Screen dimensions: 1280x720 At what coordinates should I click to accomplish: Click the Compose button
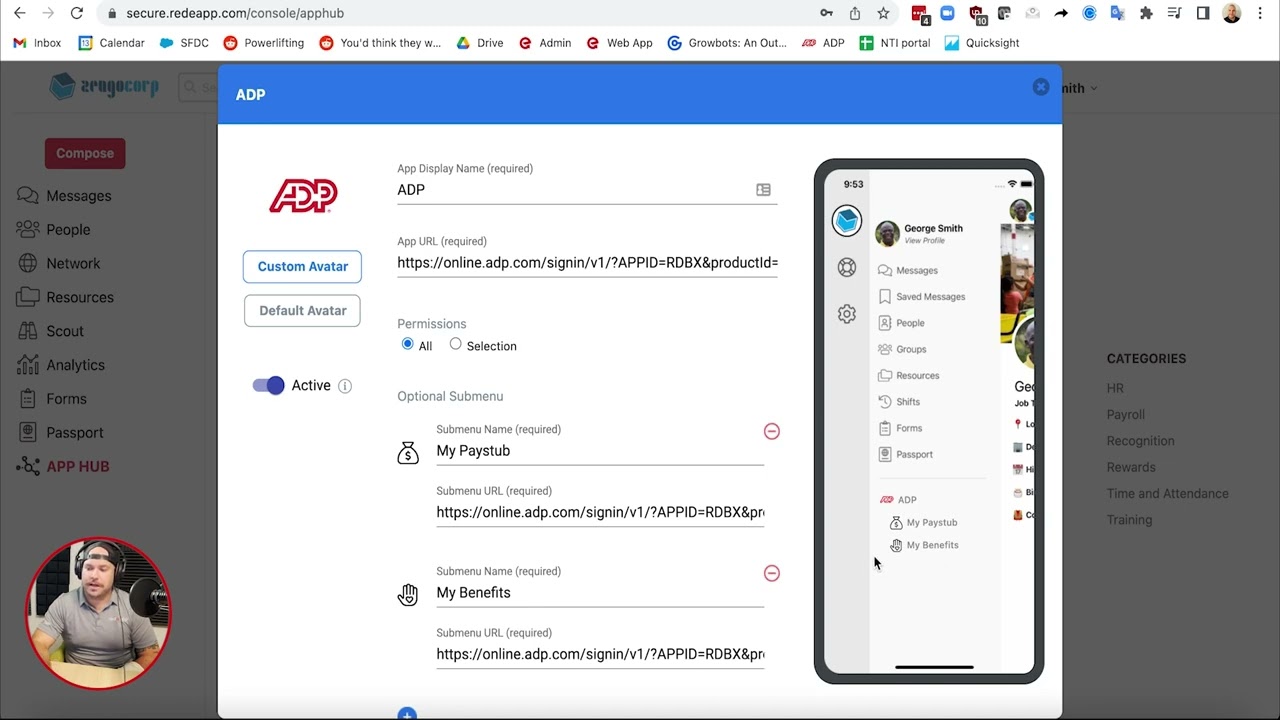(x=85, y=153)
